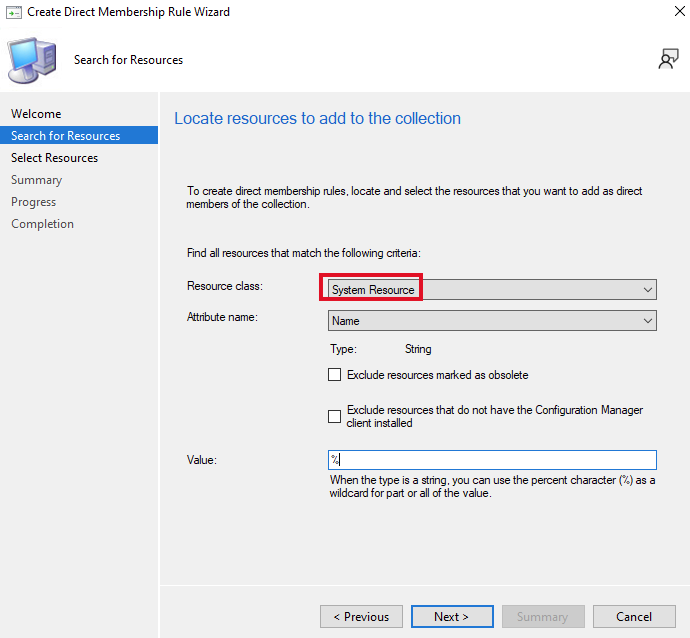Click the Value text field
690x638 pixels.
[492, 460]
